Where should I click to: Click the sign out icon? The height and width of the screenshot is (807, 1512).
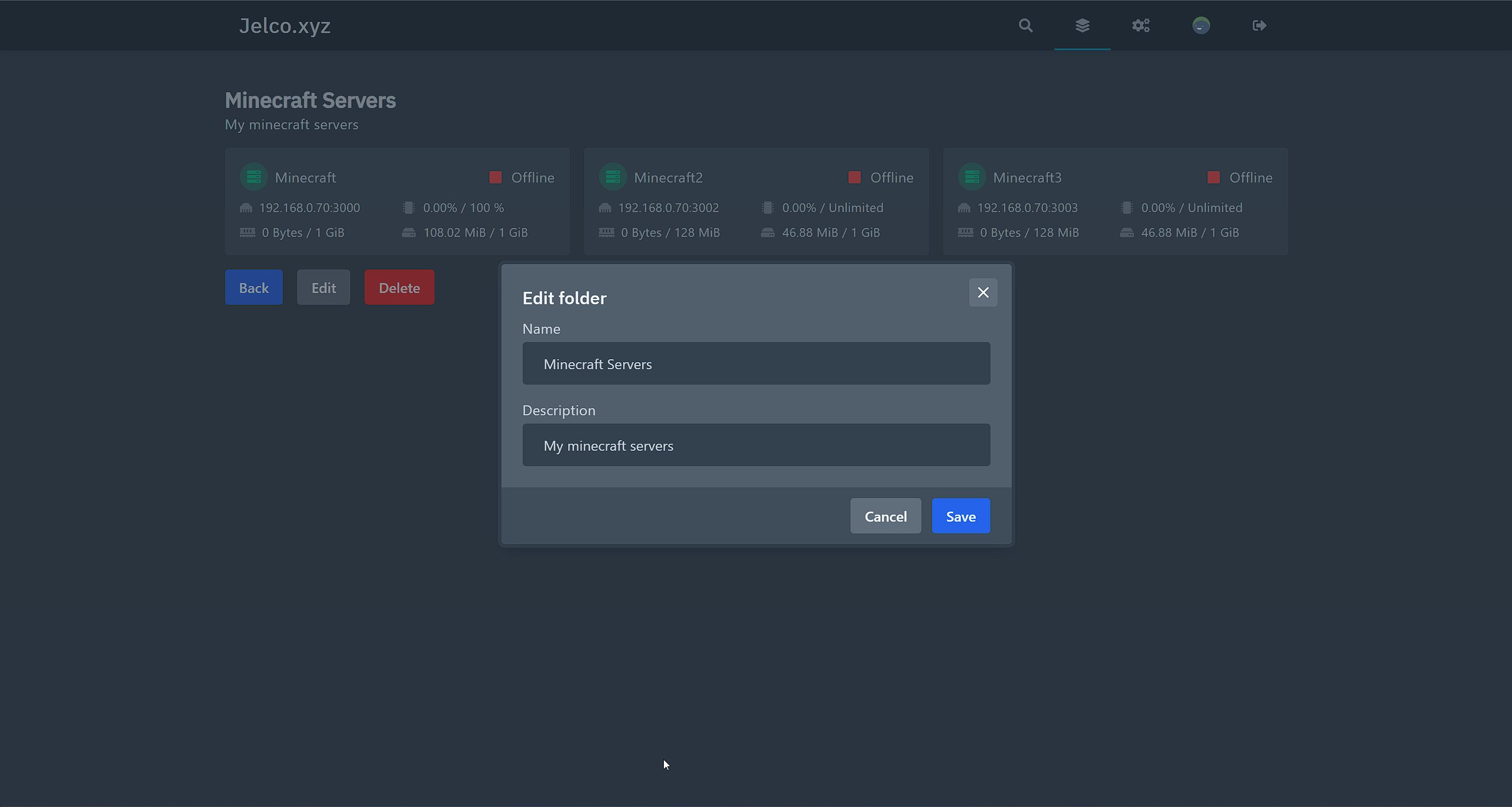coord(1259,25)
